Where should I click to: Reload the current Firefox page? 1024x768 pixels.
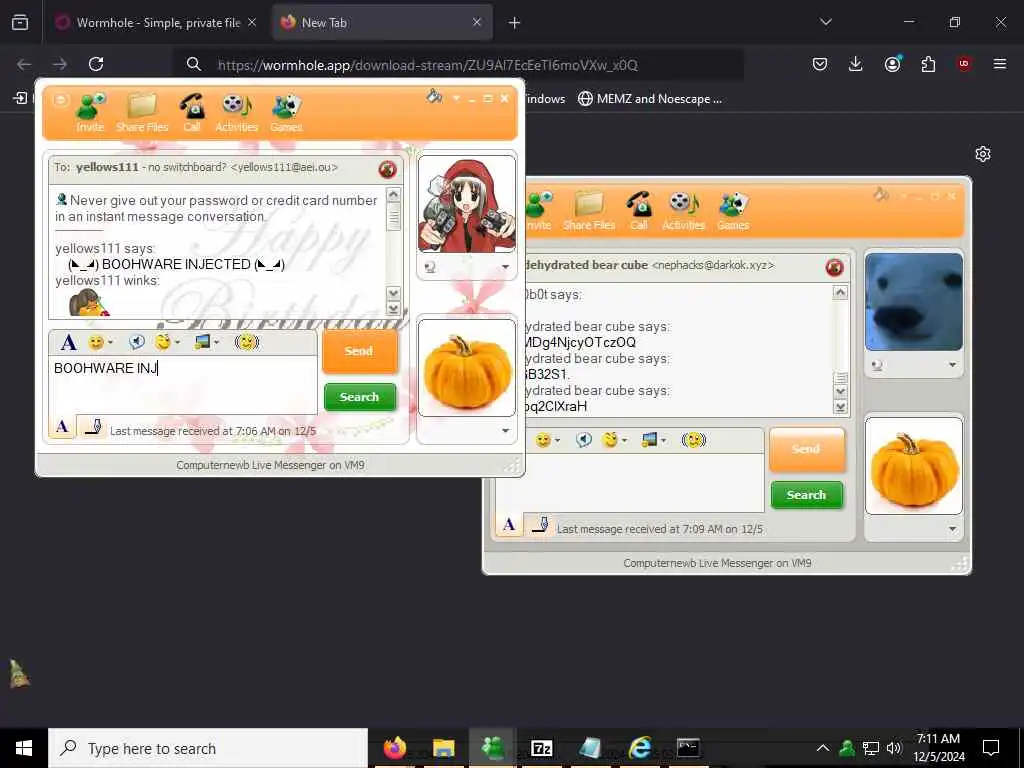(96, 64)
